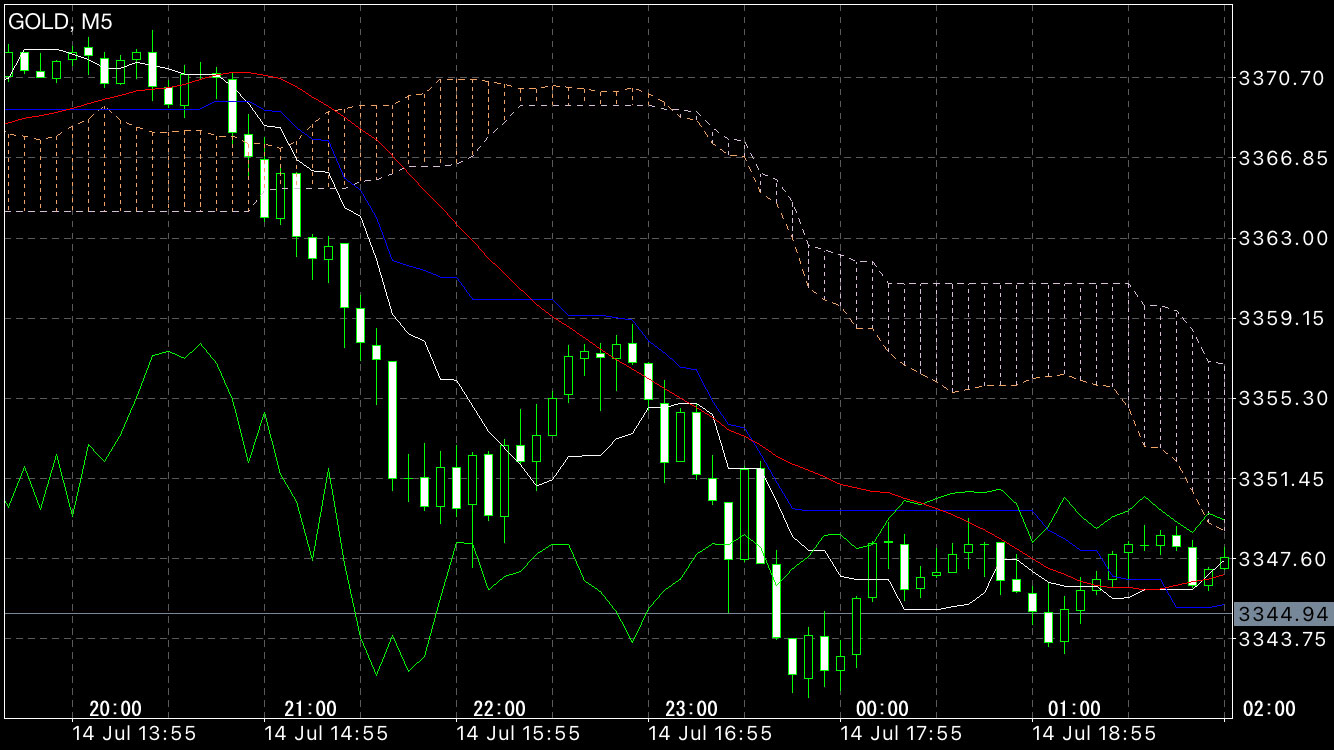Click the 3351.45 price label
Screen dimensions: 1334x750
tap(1282, 479)
